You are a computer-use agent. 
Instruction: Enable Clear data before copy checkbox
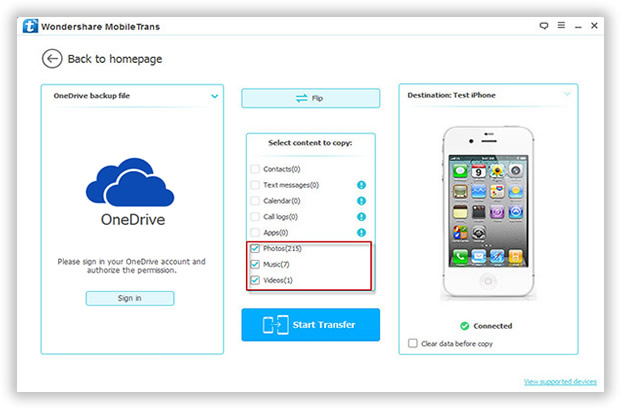click(x=413, y=343)
